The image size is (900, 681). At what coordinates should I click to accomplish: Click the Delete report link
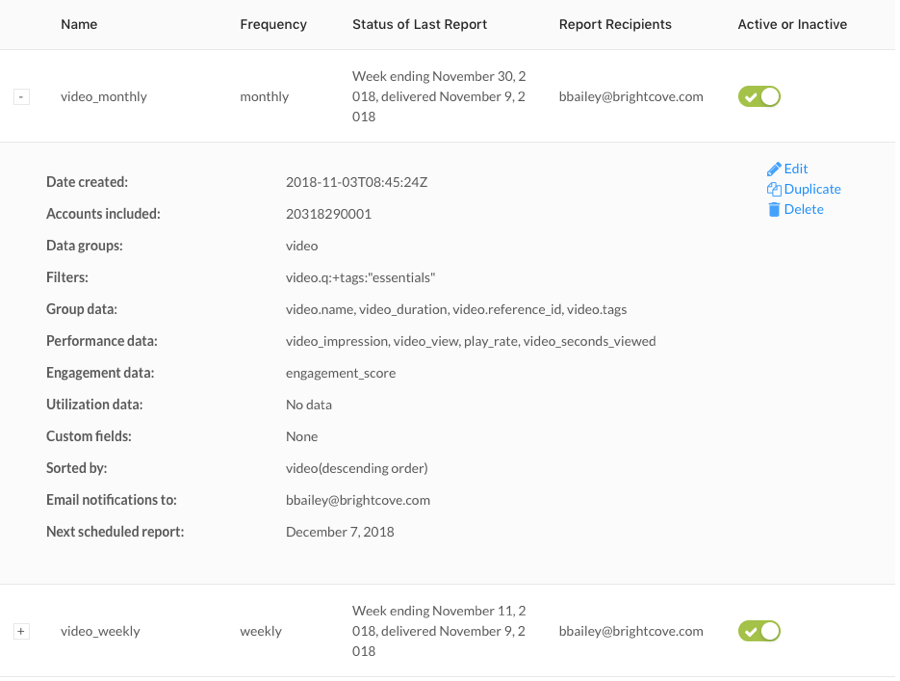coord(804,210)
